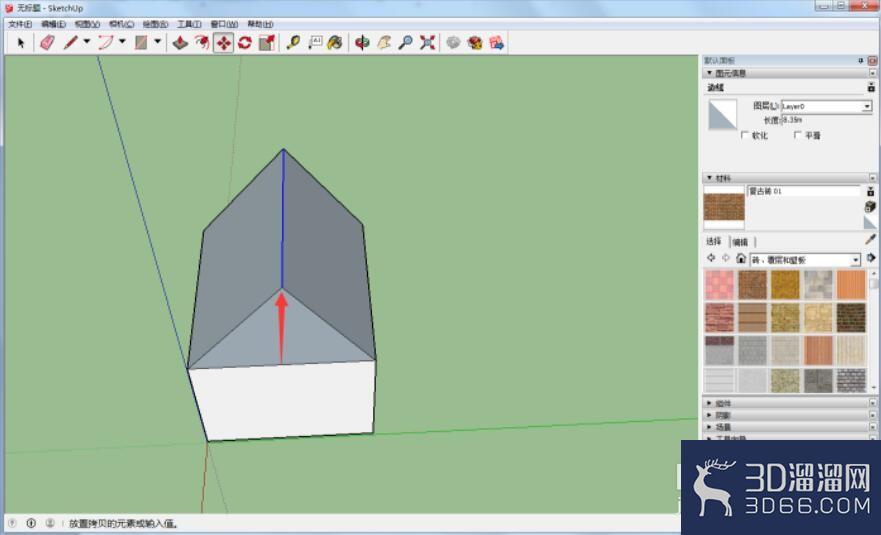Image resolution: width=881 pixels, height=535 pixels.
Task: Select the Rotate tool
Action: coord(245,43)
